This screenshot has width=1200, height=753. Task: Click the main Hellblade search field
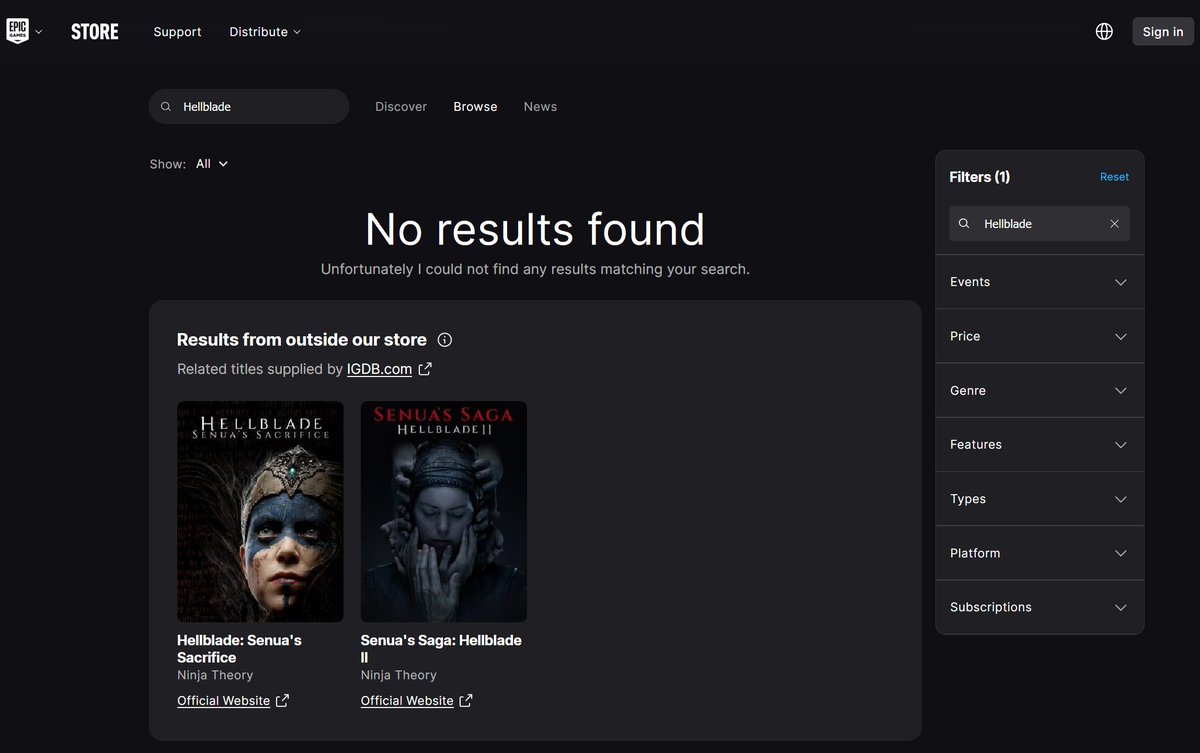pyautogui.click(x=249, y=107)
